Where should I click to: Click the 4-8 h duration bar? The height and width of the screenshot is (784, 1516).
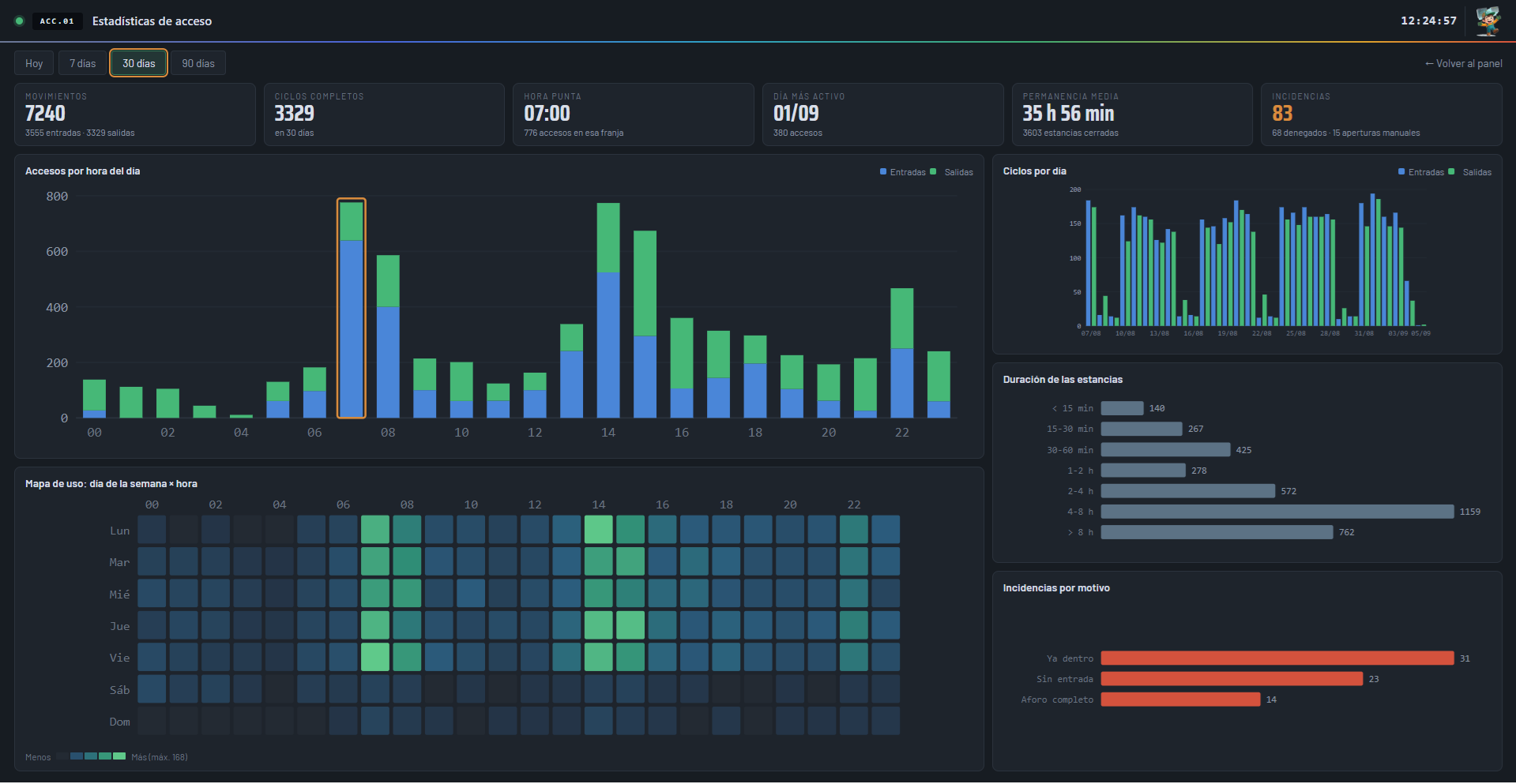coord(1277,512)
